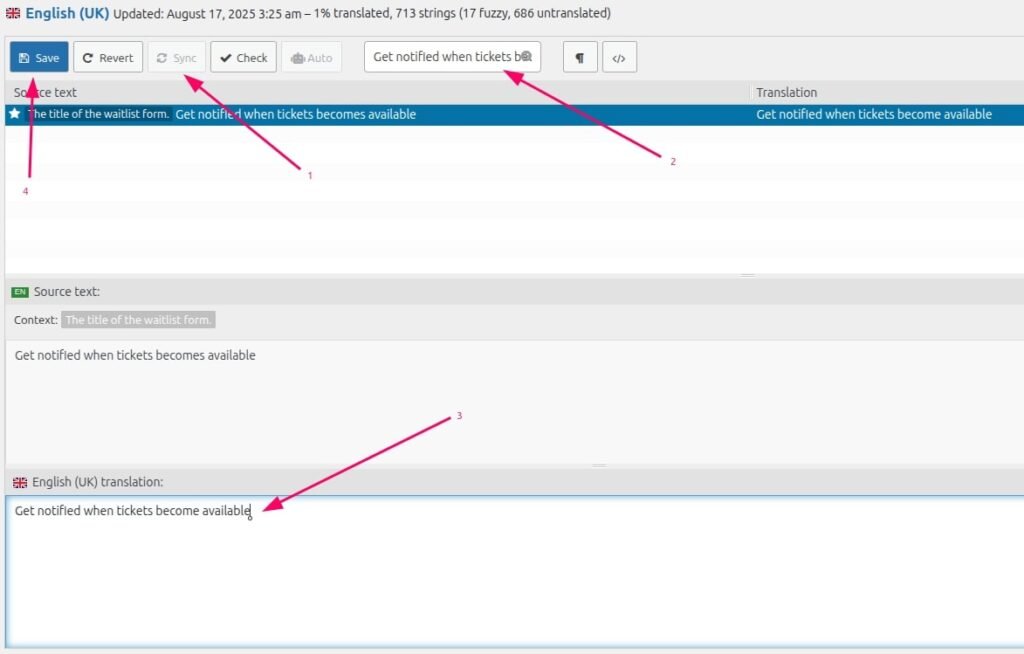Click inside the English (UK) translation textarea

pyautogui.click(x=500, y=580)
